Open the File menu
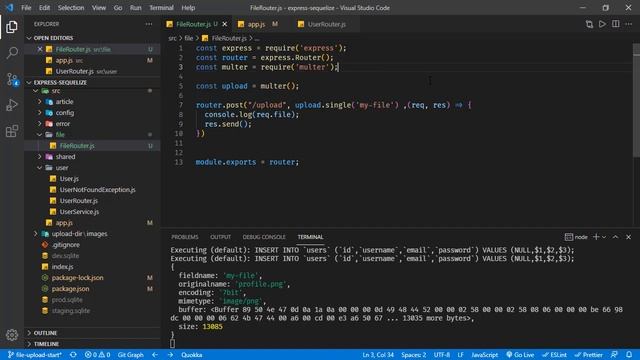Screen dimensions: 640x360 26,8
